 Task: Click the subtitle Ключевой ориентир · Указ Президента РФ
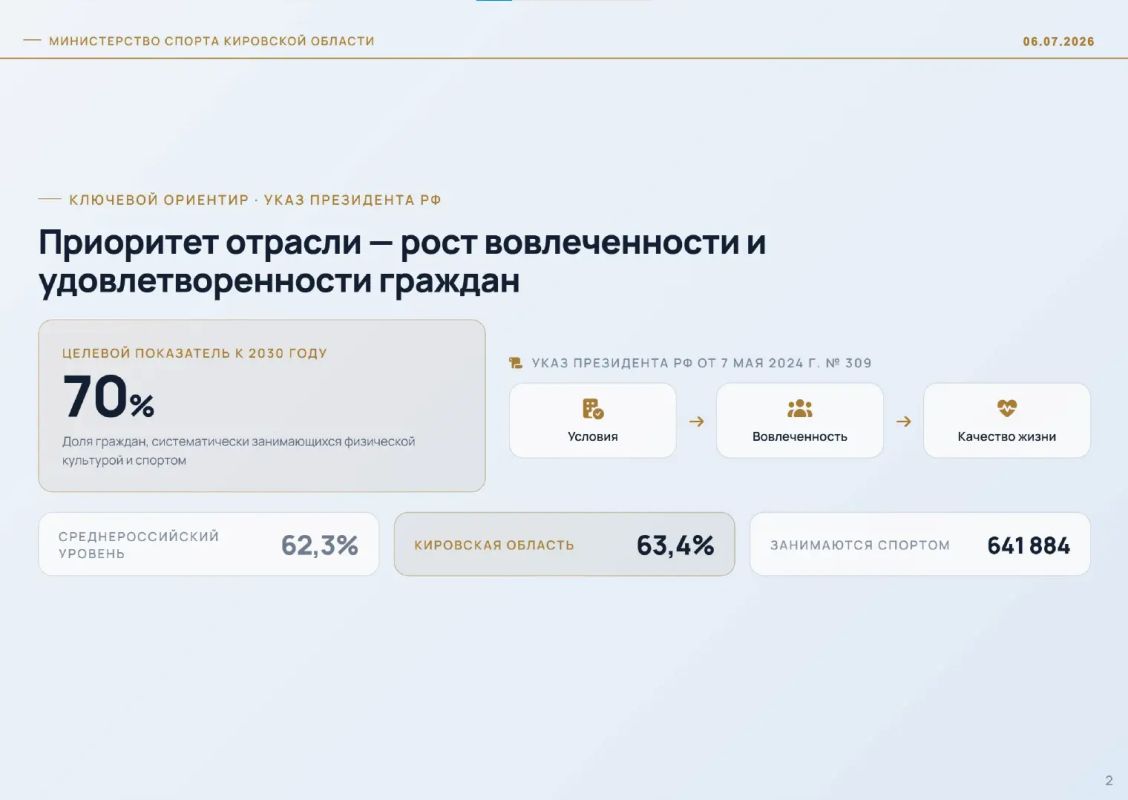(255, 200)
